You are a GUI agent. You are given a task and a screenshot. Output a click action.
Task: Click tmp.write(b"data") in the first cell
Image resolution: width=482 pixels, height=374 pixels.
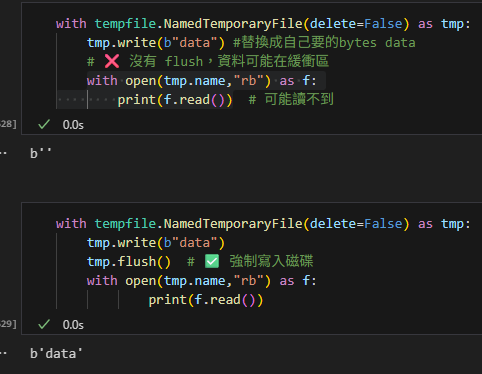pyautogui.click(x=156, y=43)
